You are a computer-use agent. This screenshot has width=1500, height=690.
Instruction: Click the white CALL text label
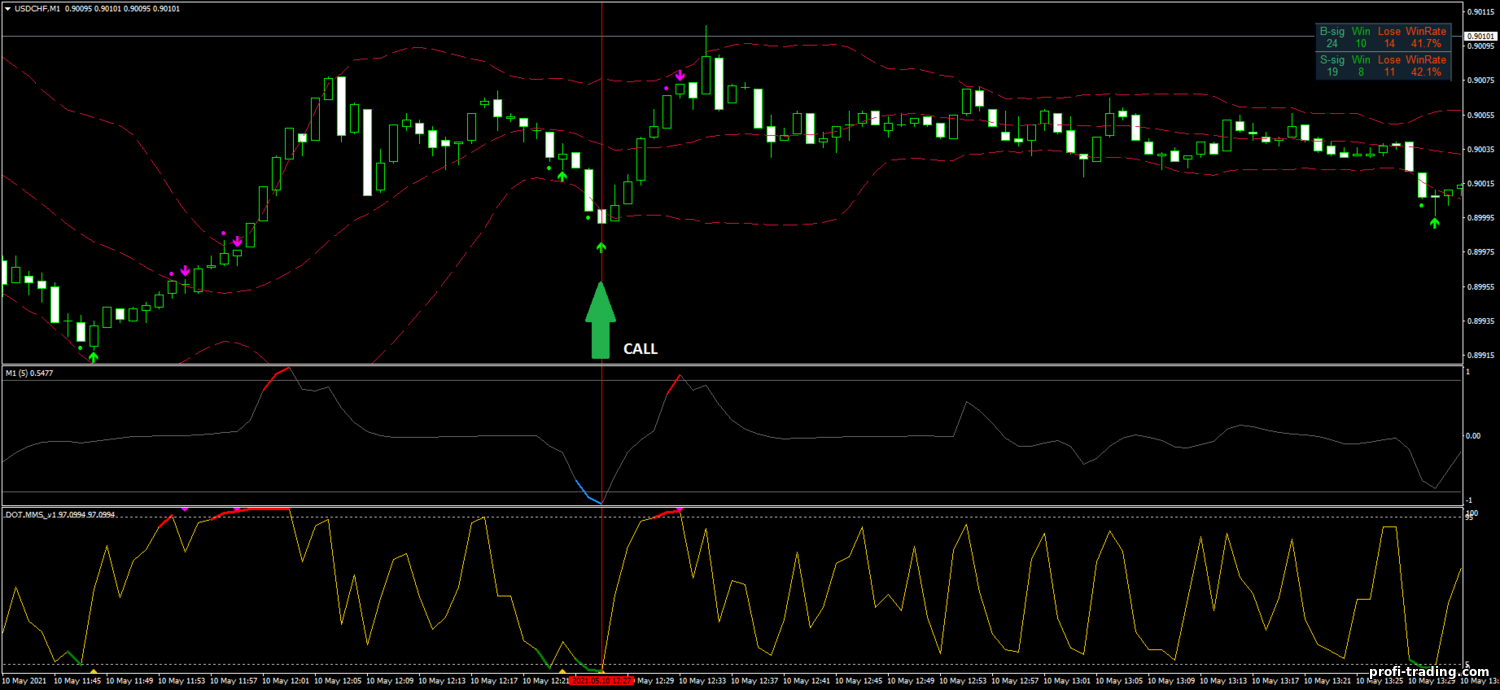pyautogui.click(x=640, y=349)
